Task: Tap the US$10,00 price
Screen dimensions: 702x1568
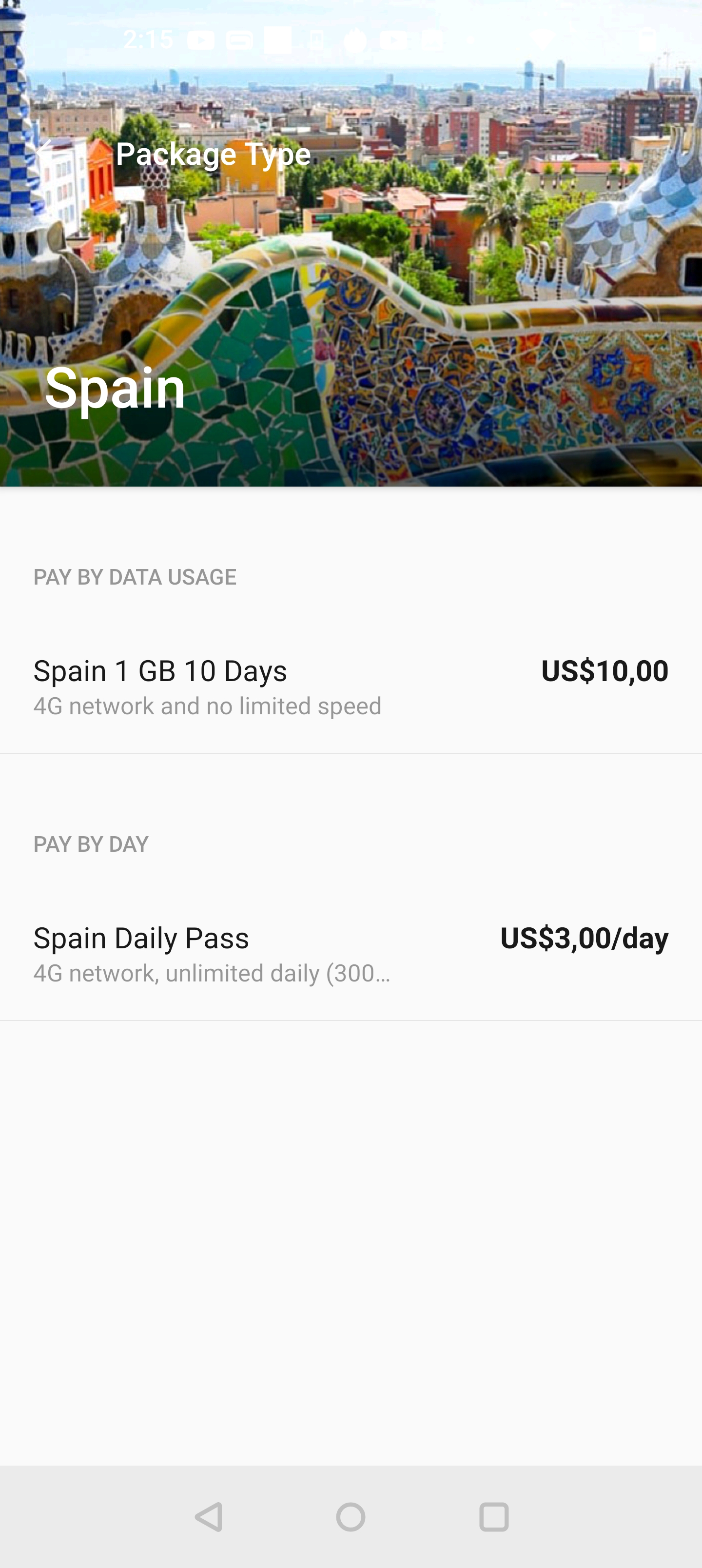Action: tap(604, 671)
